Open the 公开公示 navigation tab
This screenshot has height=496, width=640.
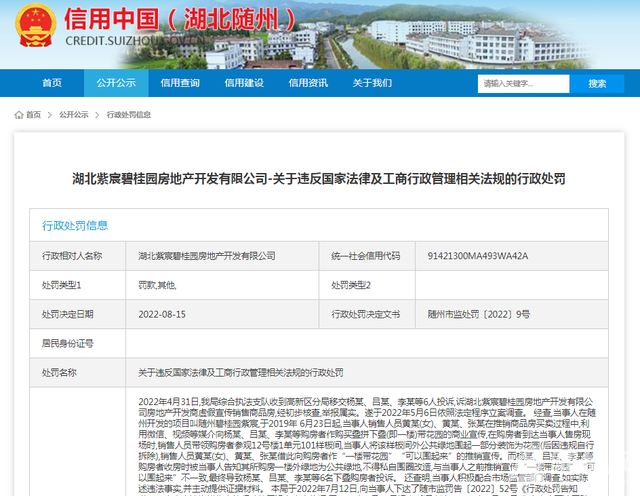pyautogui.click(x=116, y=83)
